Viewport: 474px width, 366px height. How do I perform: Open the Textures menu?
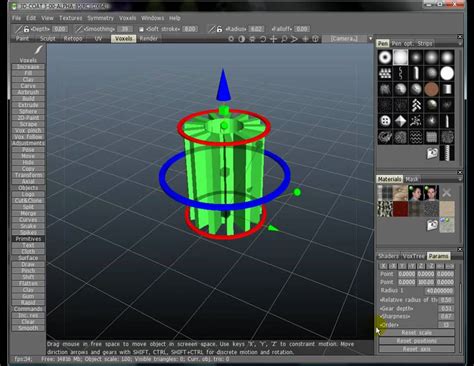(x=70, y=18)
